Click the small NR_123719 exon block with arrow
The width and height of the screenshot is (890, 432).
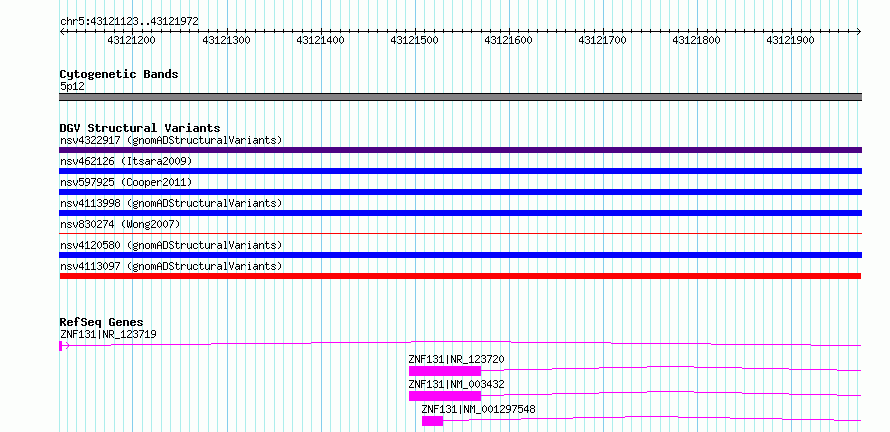[x=64, y=346]
